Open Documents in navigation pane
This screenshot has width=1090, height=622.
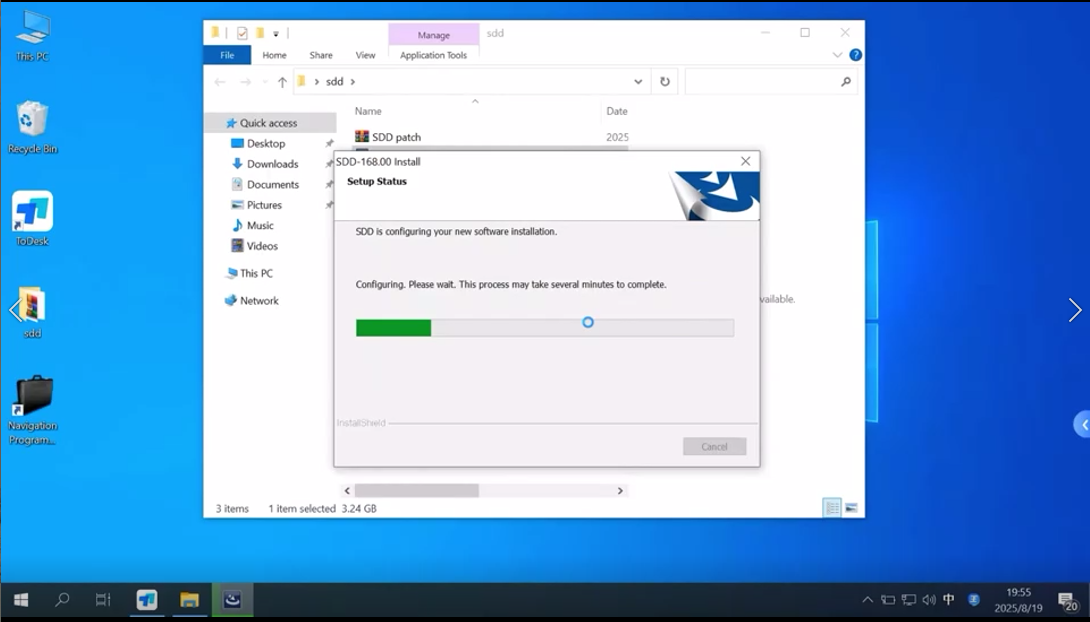272,184
